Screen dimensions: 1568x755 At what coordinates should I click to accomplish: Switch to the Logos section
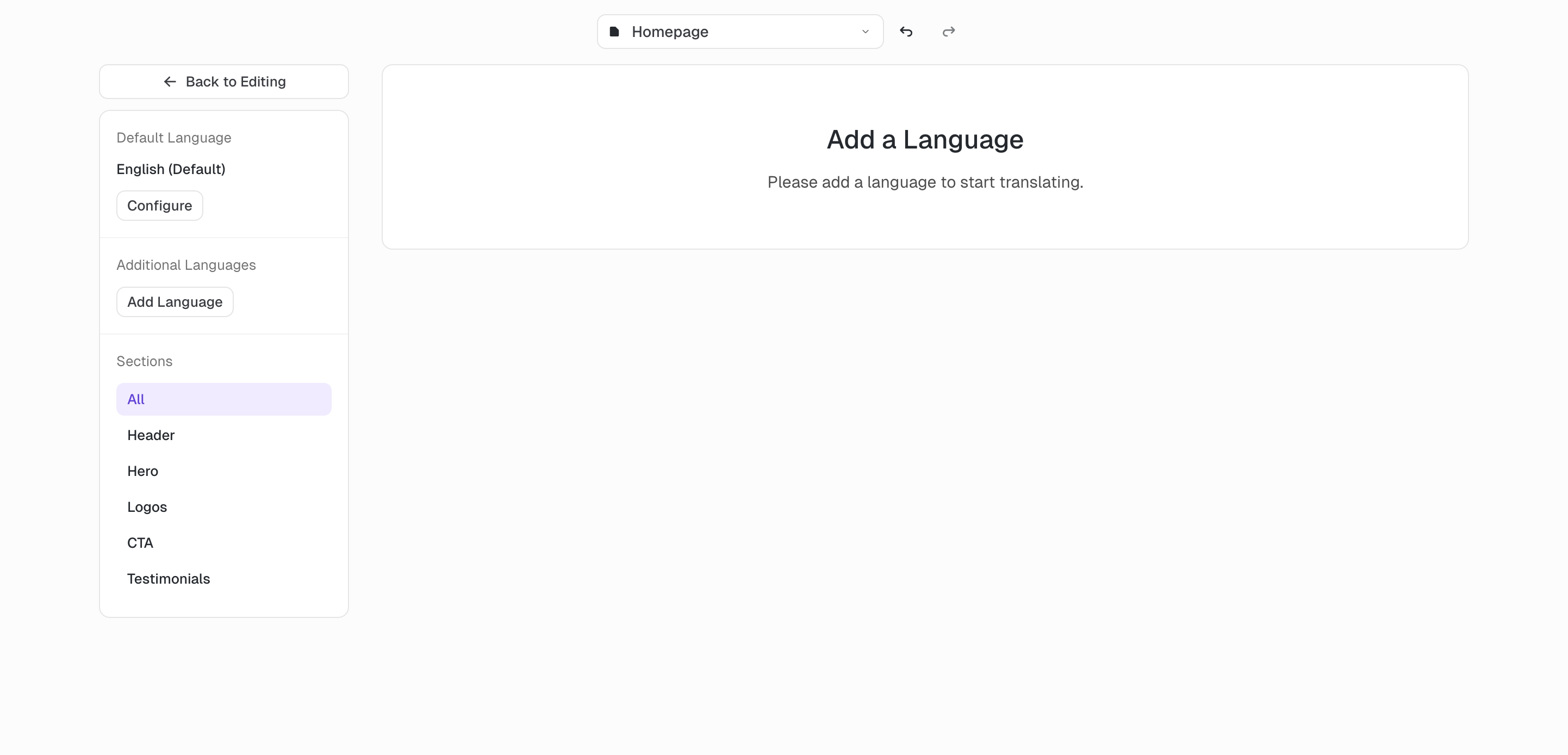pyautogui.click(x=147, y=507)
